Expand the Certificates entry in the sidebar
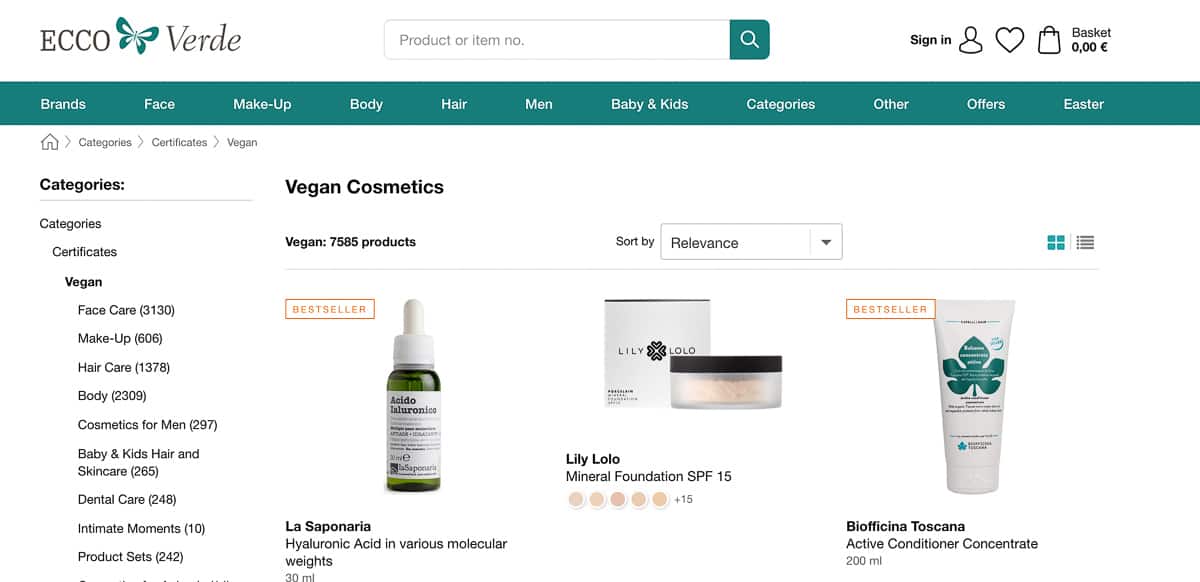 (84, 251)
